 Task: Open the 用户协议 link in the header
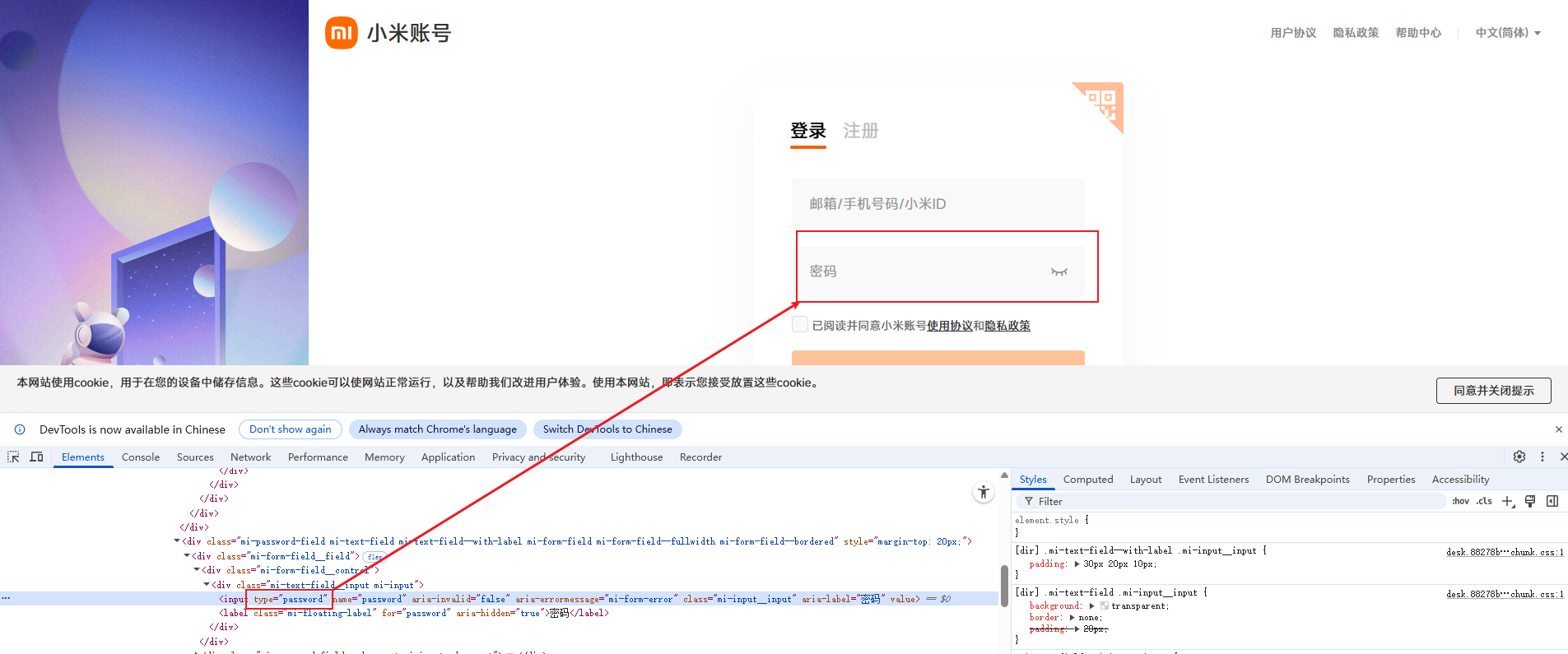click(x=1293, y=33)
